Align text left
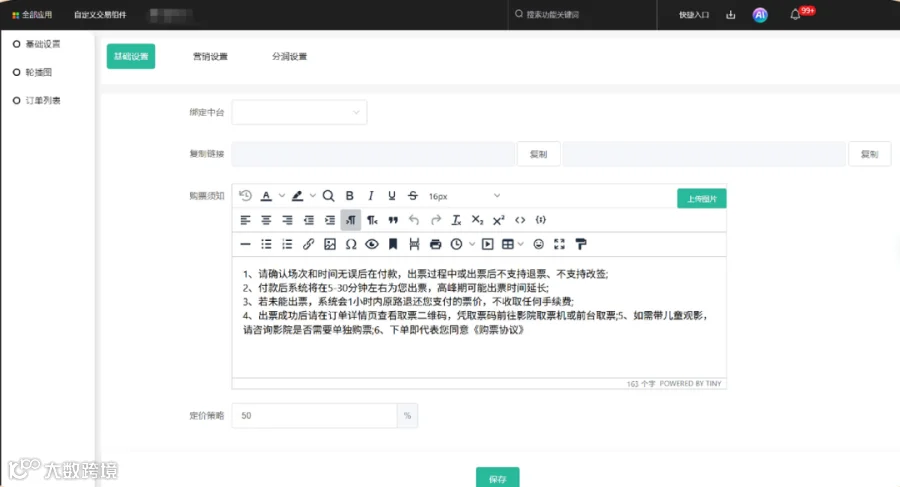The image size is (900, 487). click(x=245, y=220)
